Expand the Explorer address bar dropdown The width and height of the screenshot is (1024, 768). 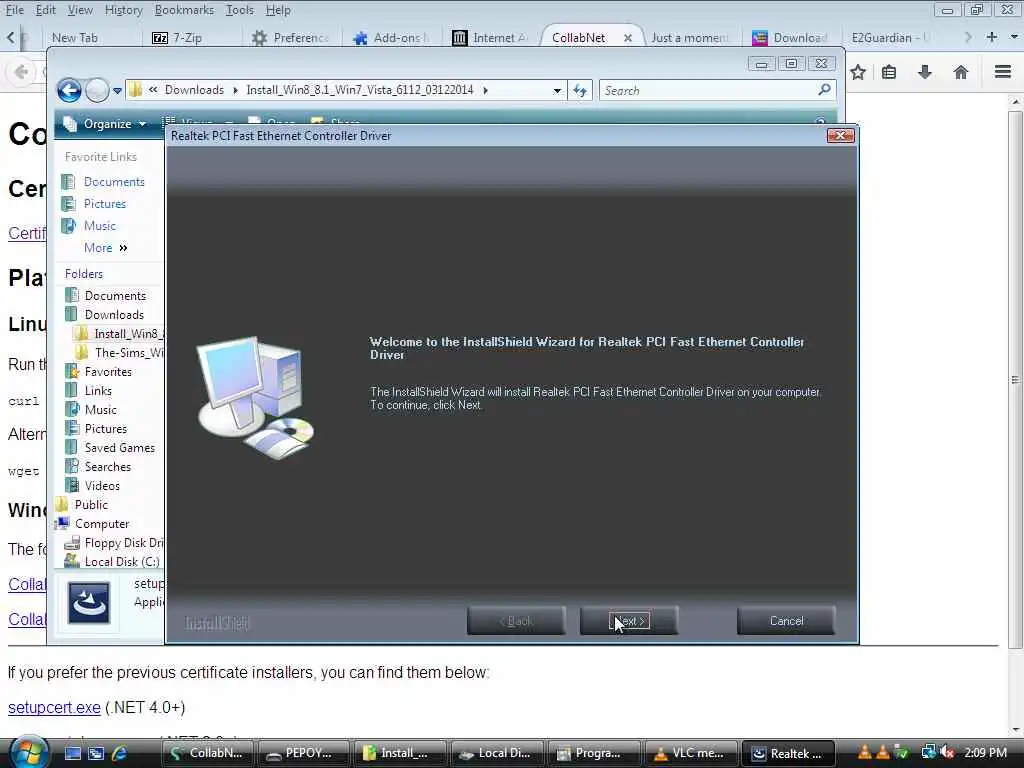tap(557, 91)
